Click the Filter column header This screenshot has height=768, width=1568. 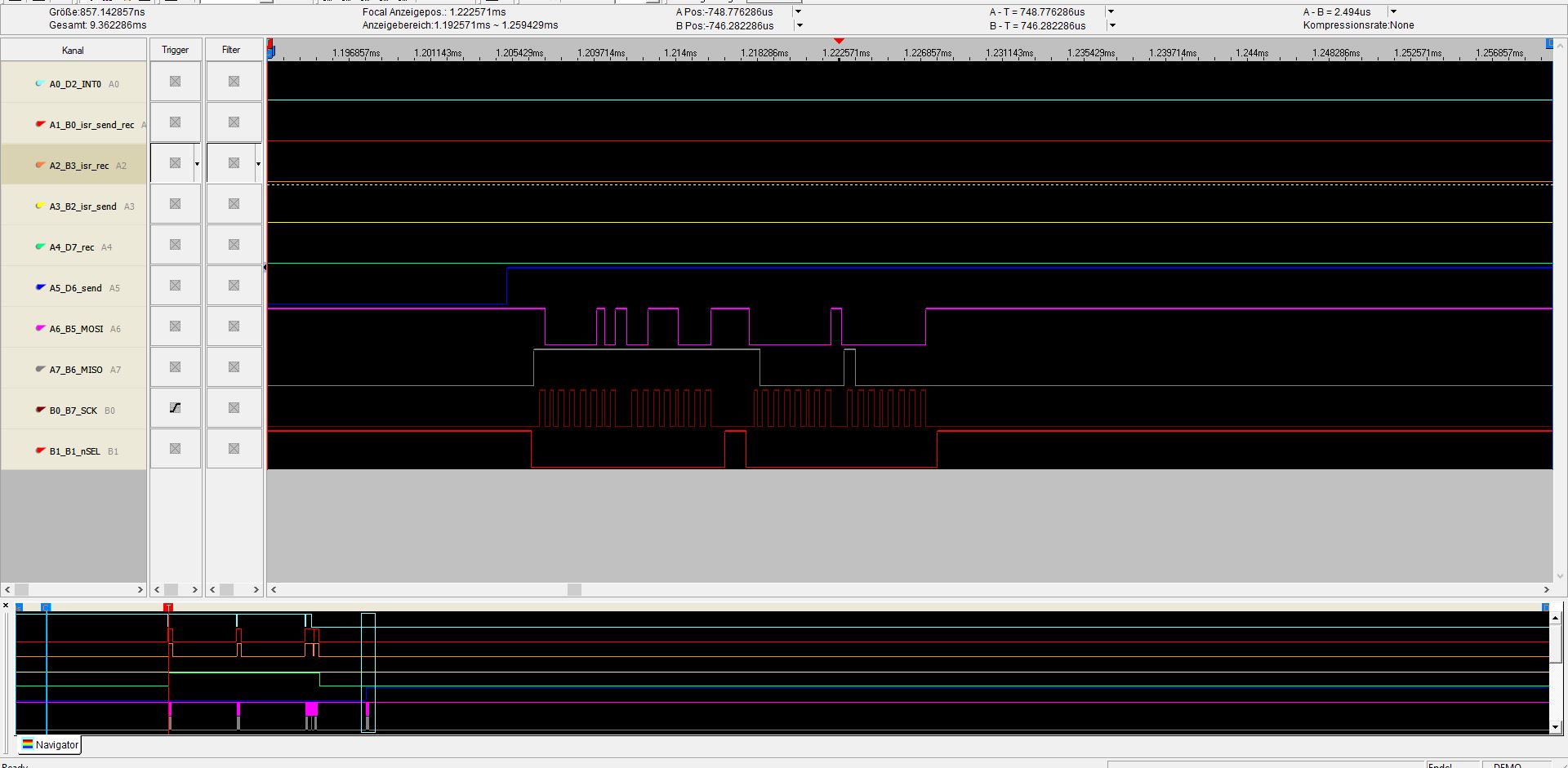pyautogui.click(x=231, y=50)
